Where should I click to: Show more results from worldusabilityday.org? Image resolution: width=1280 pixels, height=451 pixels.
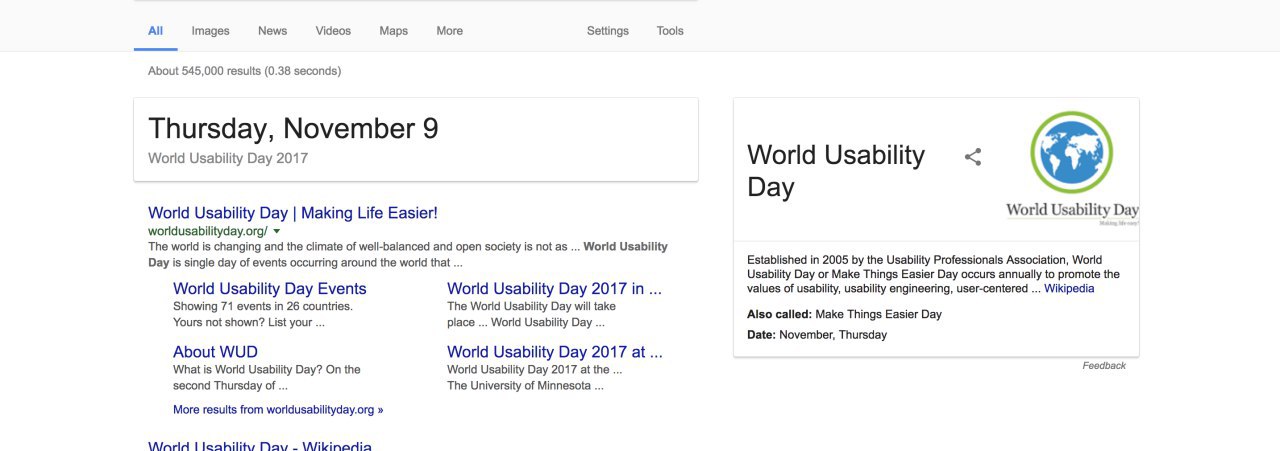pos(278,410)
